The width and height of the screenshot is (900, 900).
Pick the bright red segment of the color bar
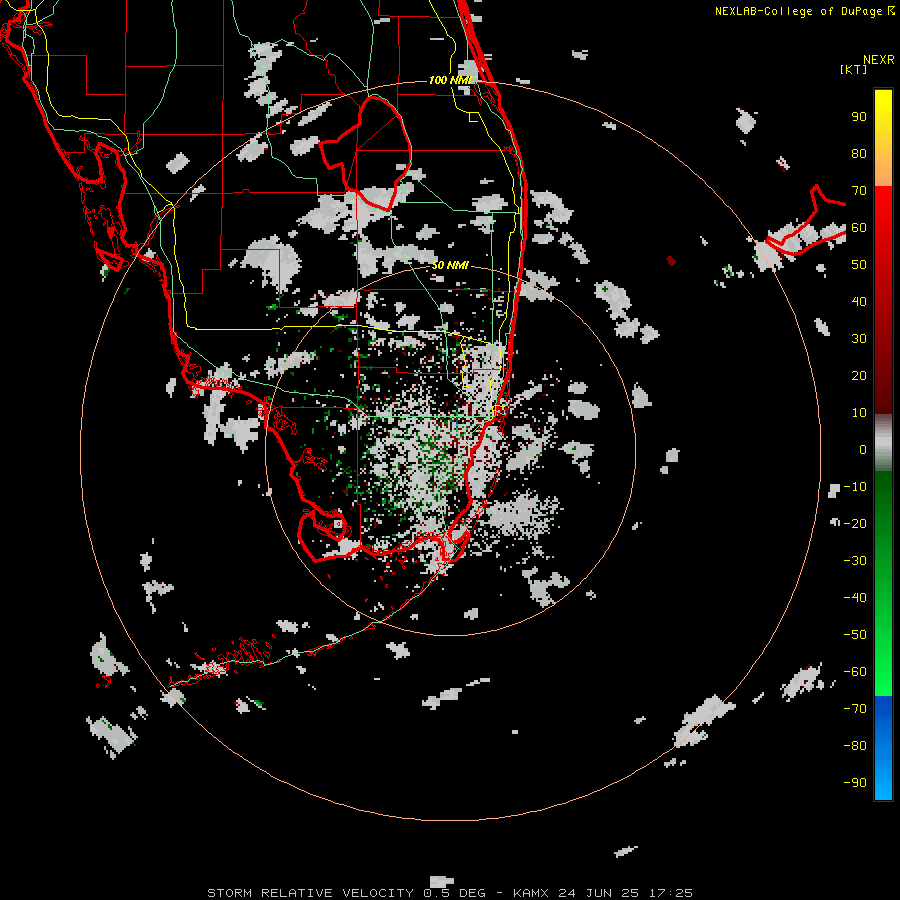tap(883, 300)
